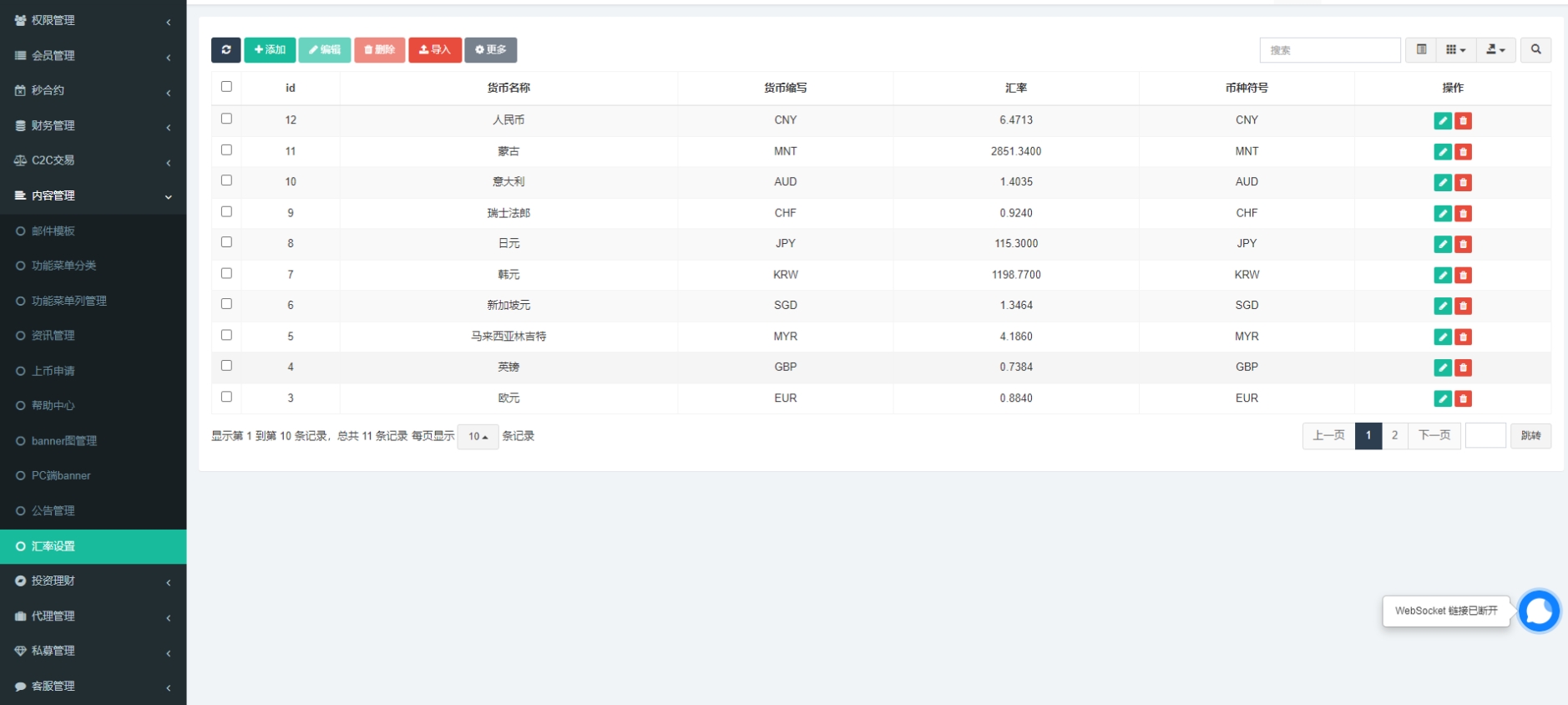The image size is (1568, 705).
Task: Expand the 财务管理 sidebar menu
Action: (53, 125)
